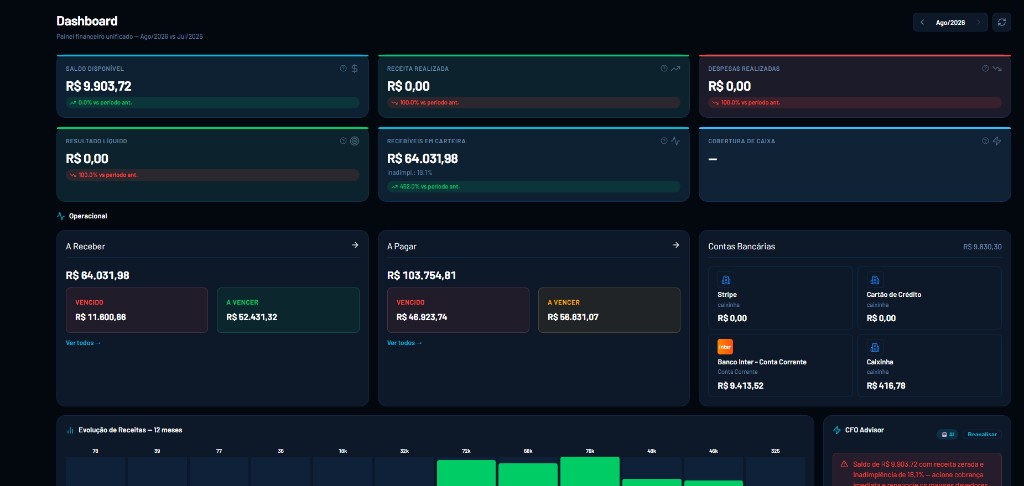Click the 'Operacional' section label
1024x486 pixels.
[x=88, y=216]
